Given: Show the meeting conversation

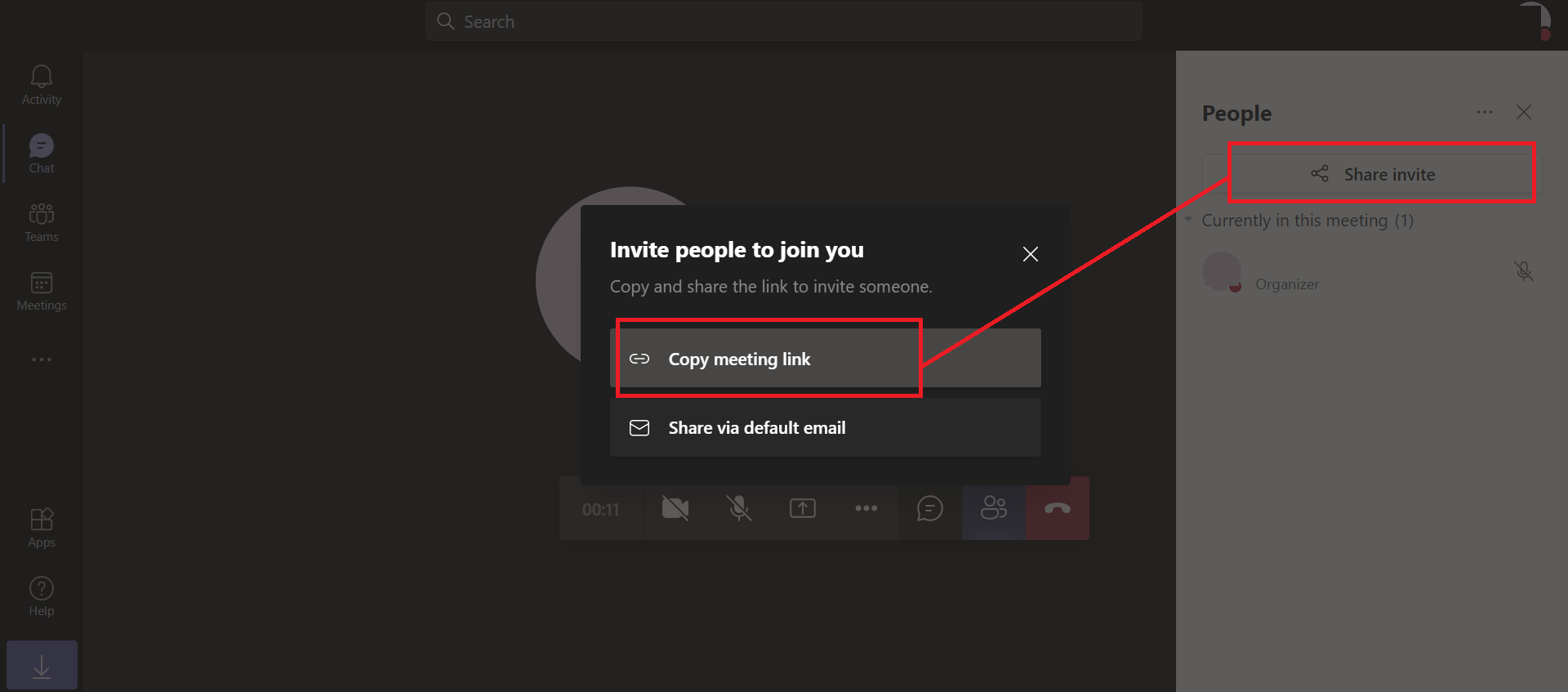Looking at the screenshot, I should tap(930, 508).
